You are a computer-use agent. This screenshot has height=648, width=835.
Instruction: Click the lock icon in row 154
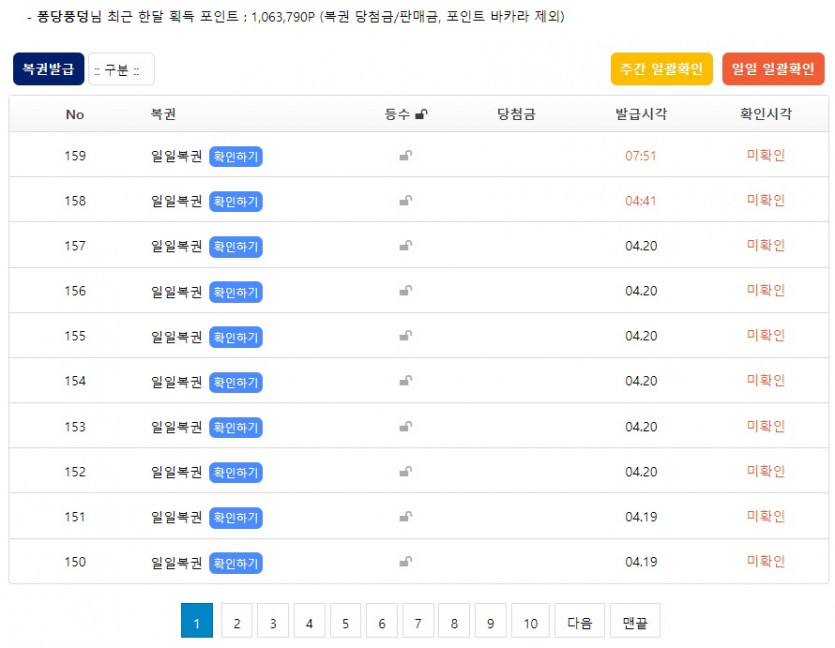406,381
